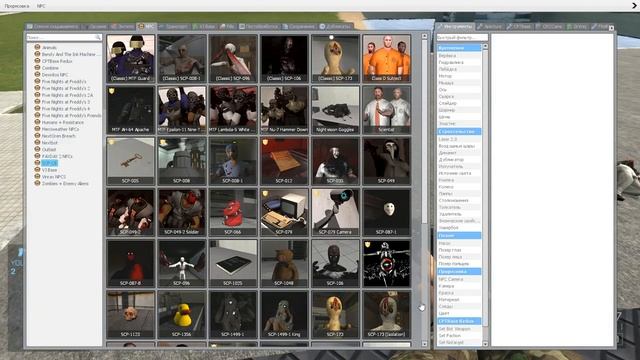The width and height of the screenshot is (640, 360).
Task: Click NPC grid scrollbar down arrow
Action: (424, 344)
